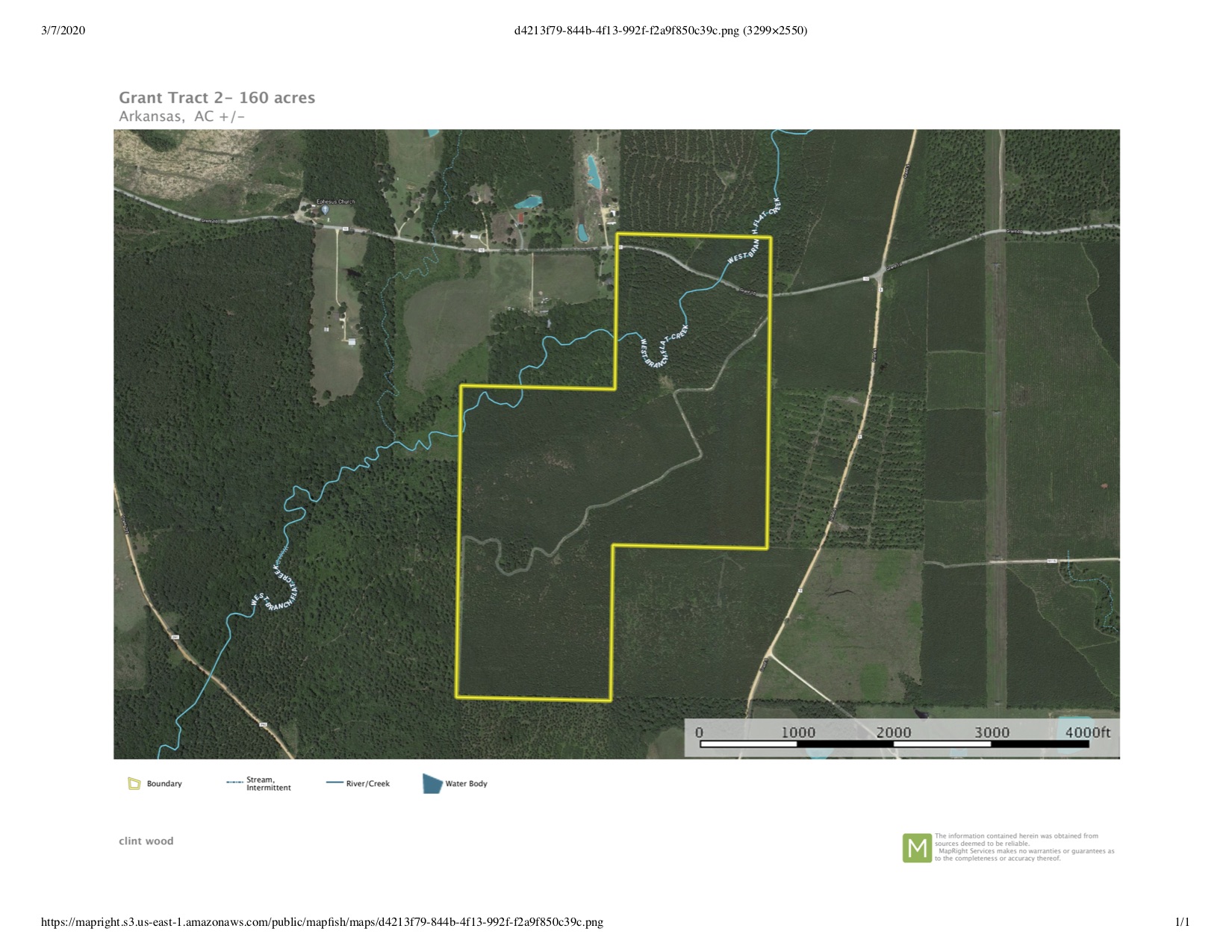Viewport: 1232px width, 952px height.
Task: Click the 3000 mark on scale bar
Action: pyautogui.click(x=992, y=732)
